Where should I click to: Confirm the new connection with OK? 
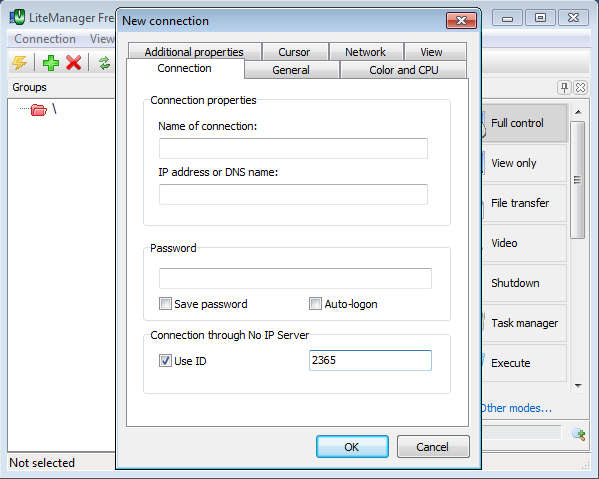tap(352, 447)
